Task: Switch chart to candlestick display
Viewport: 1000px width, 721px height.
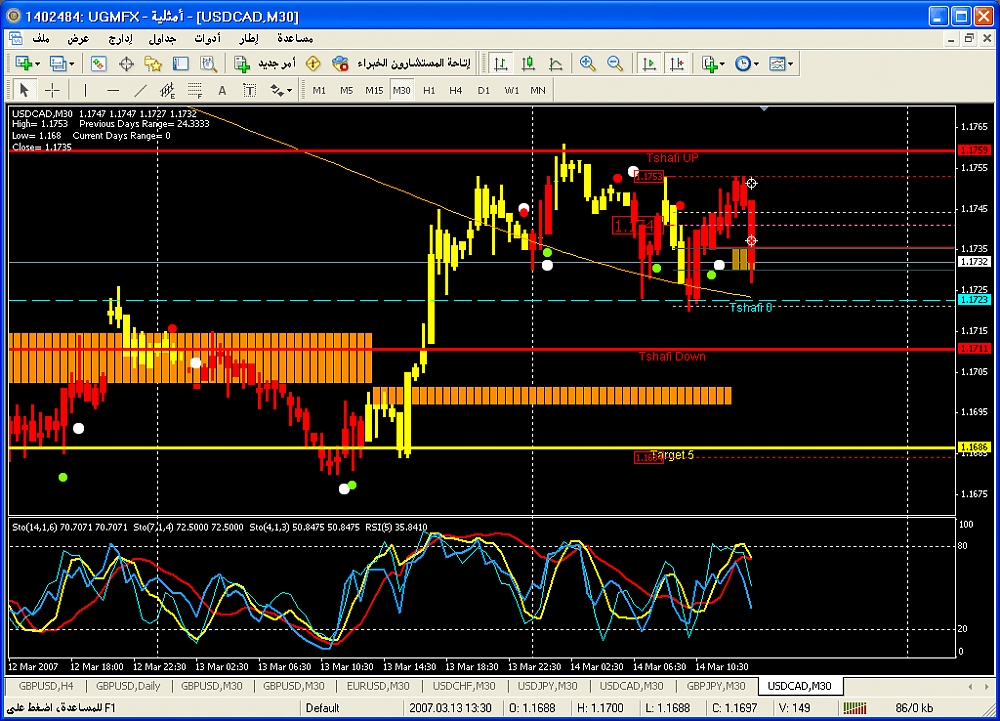Action: (x=528, y=64)
